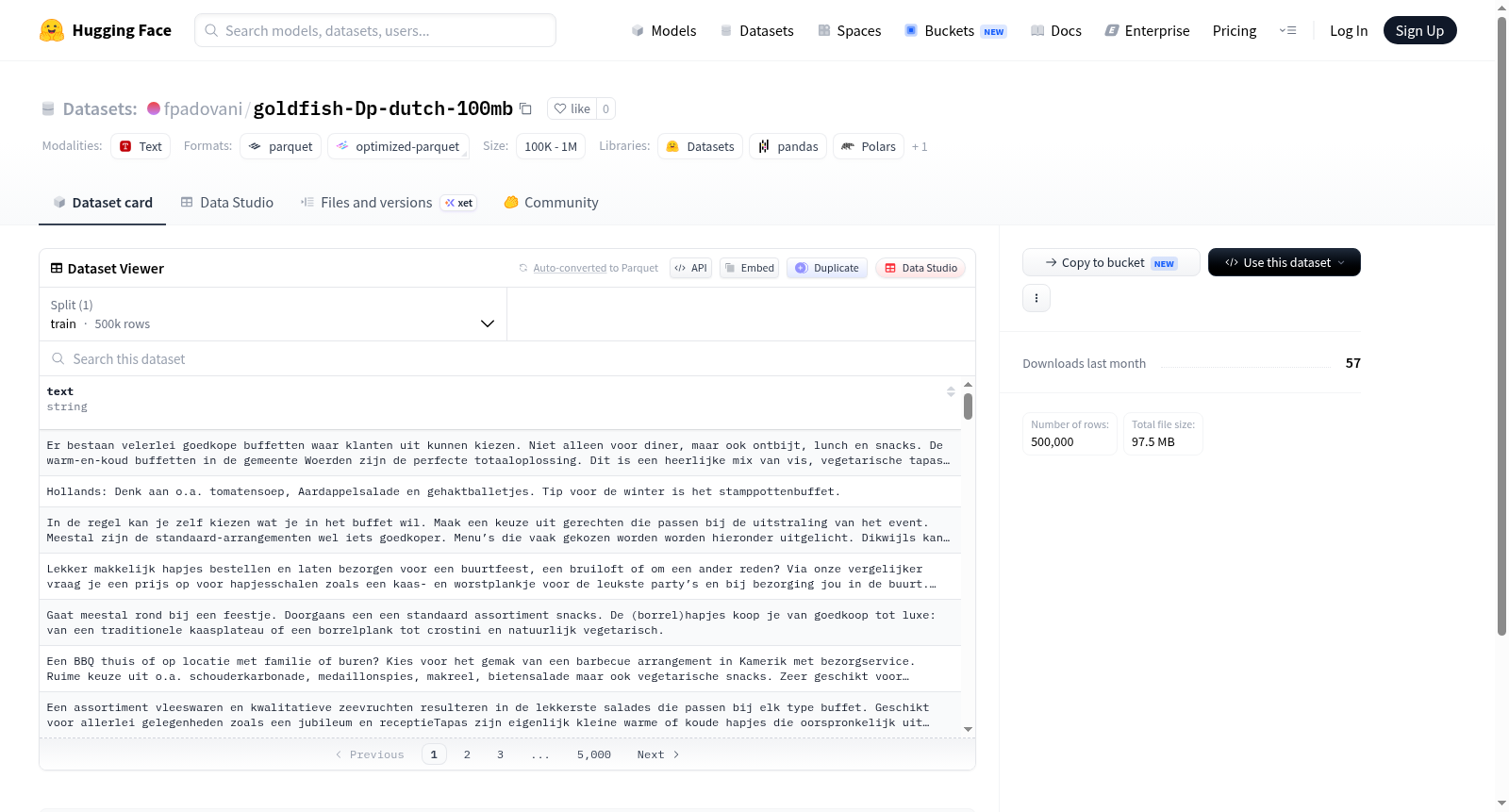Click Log In link

coord(1349,30)
